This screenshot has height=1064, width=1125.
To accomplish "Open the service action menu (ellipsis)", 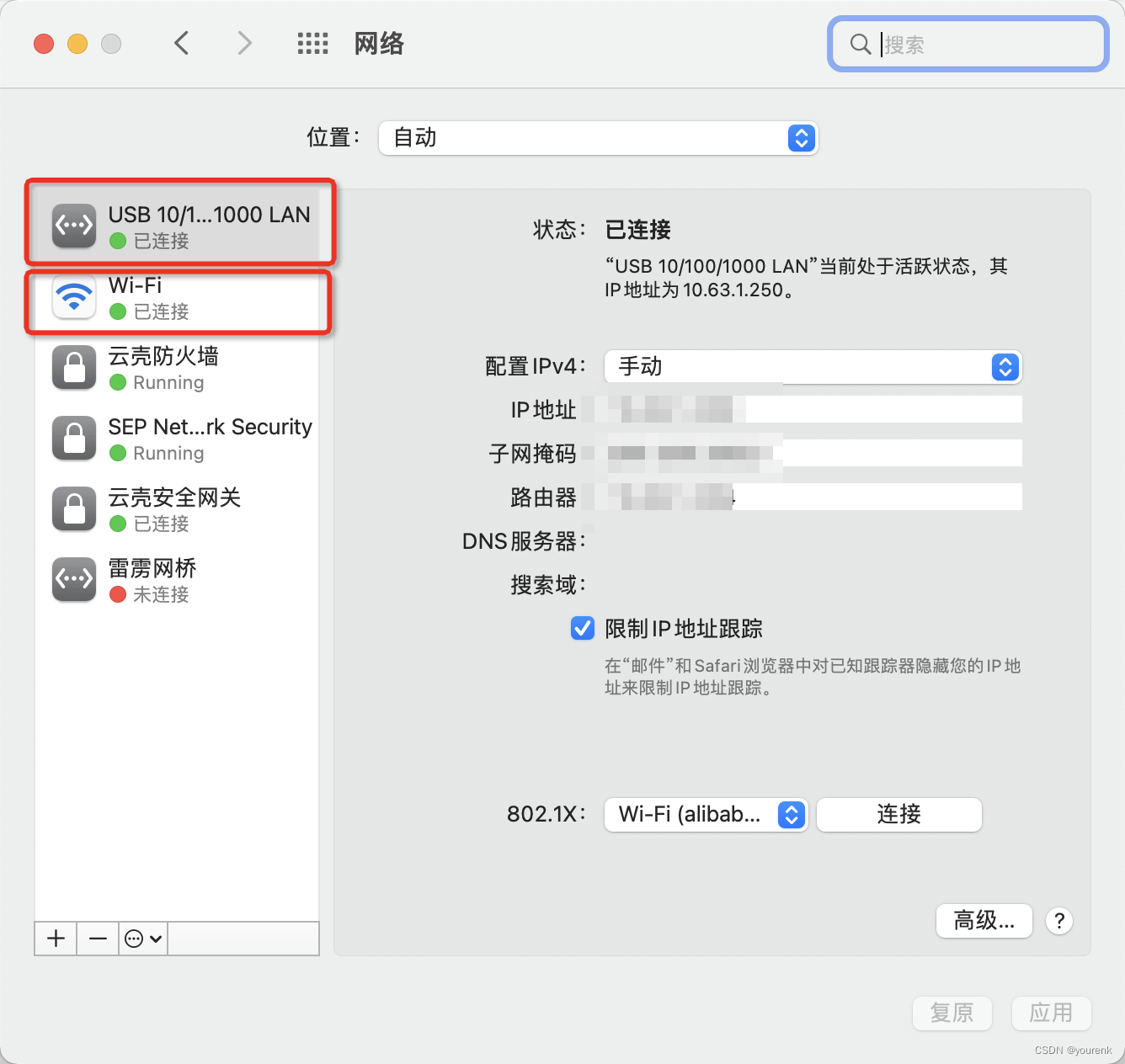I will click(x=142, y=939).
